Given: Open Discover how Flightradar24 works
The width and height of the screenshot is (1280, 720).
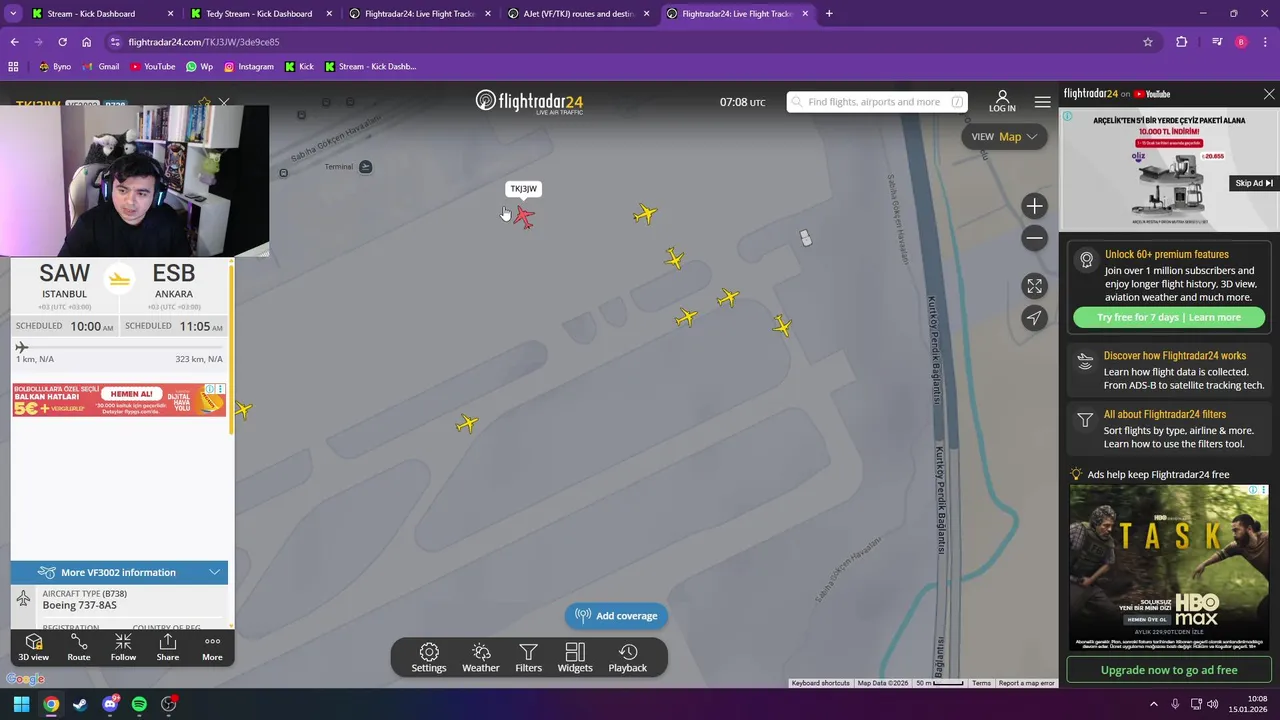Looking at the screenshot, I should tap(1169, 370).
